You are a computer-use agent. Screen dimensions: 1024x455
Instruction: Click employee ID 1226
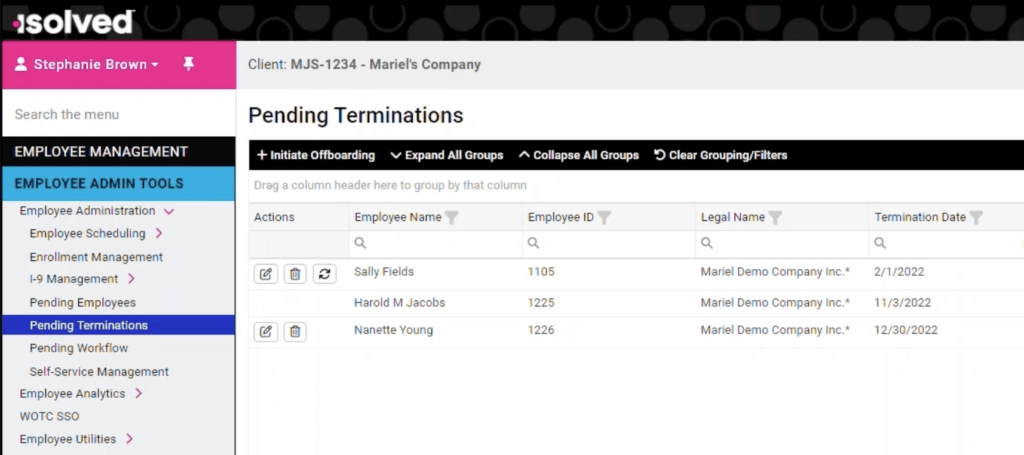pyautogui.click(x=541, y=330)
